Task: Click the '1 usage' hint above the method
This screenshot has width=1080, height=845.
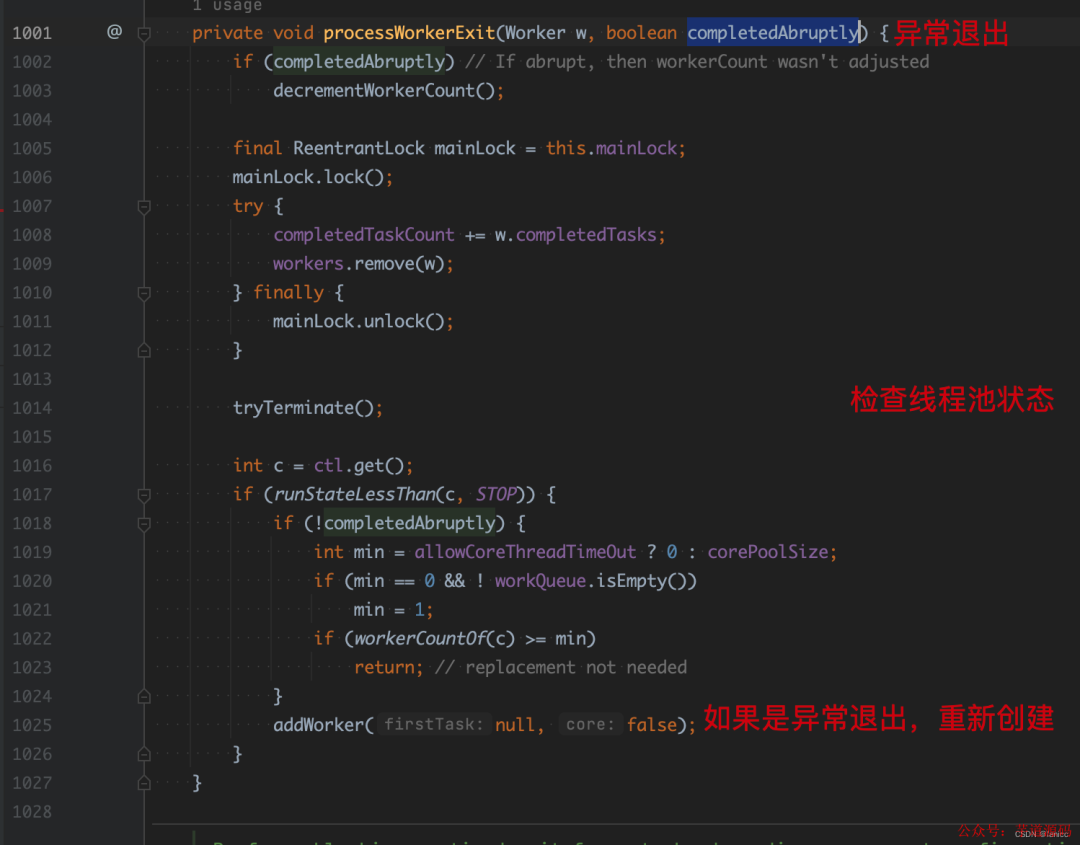Action: (x=227, y=6)
